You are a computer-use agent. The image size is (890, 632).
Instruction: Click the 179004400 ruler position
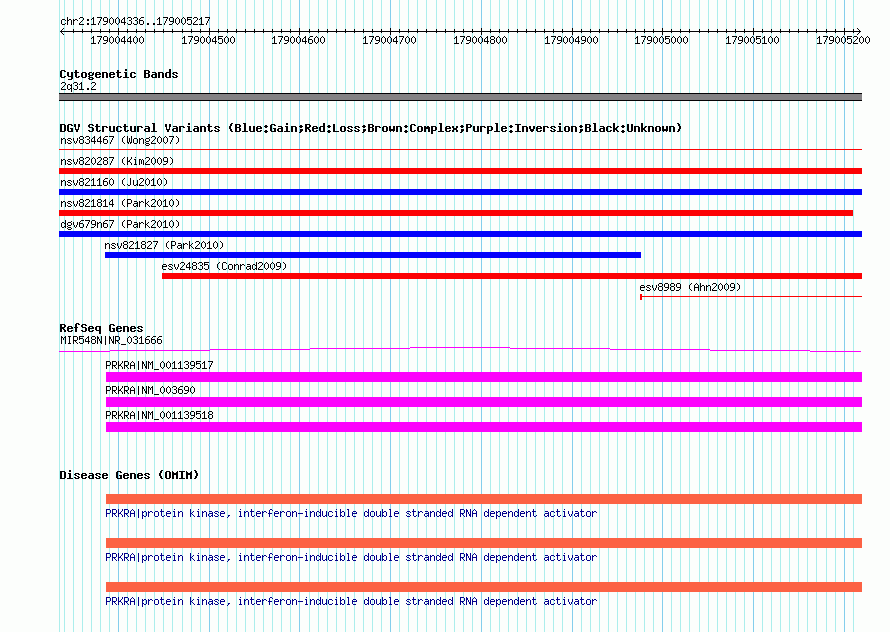click(x=117, y=40)
